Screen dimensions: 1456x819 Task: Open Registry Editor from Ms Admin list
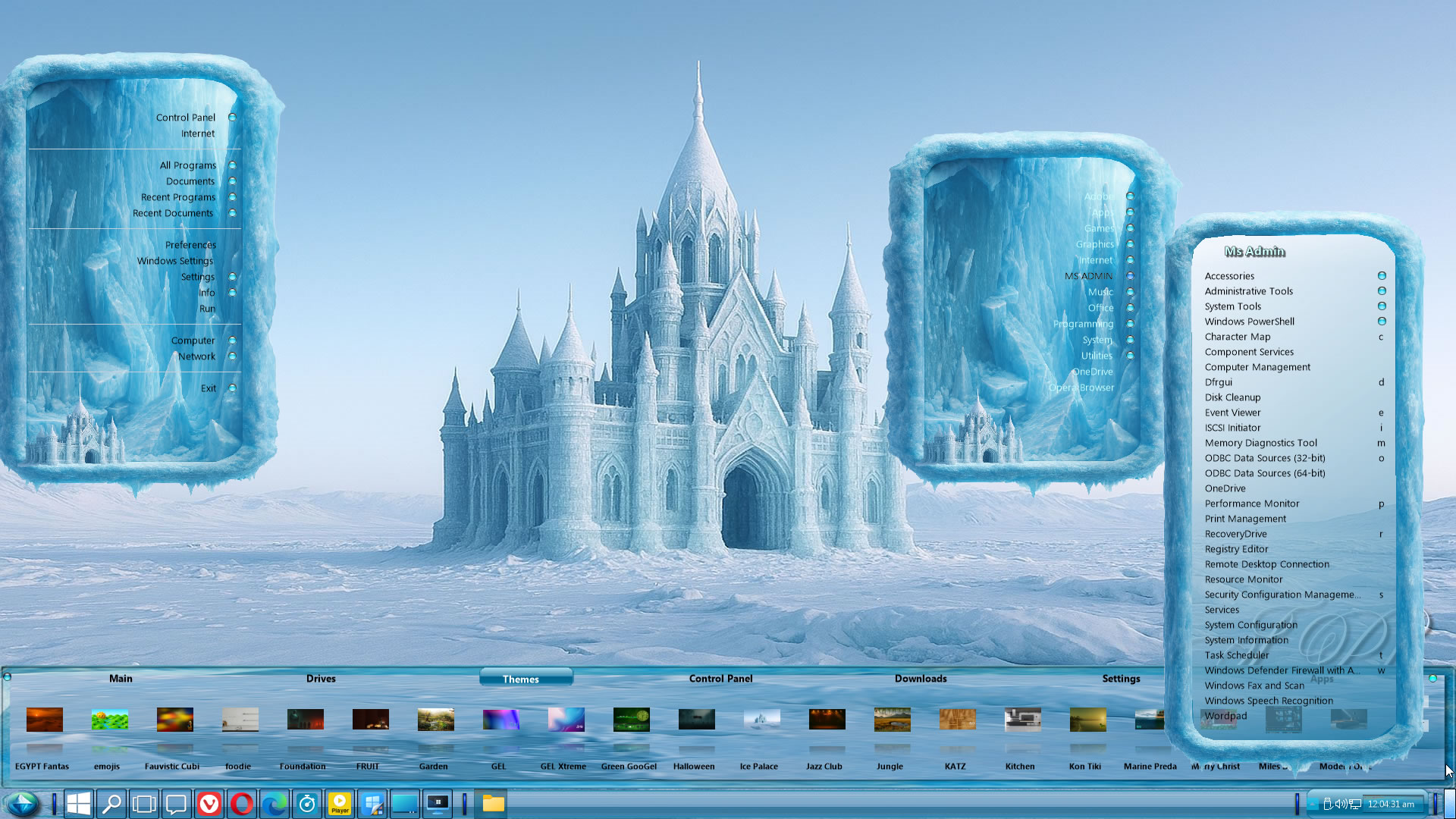point(1236,549)
